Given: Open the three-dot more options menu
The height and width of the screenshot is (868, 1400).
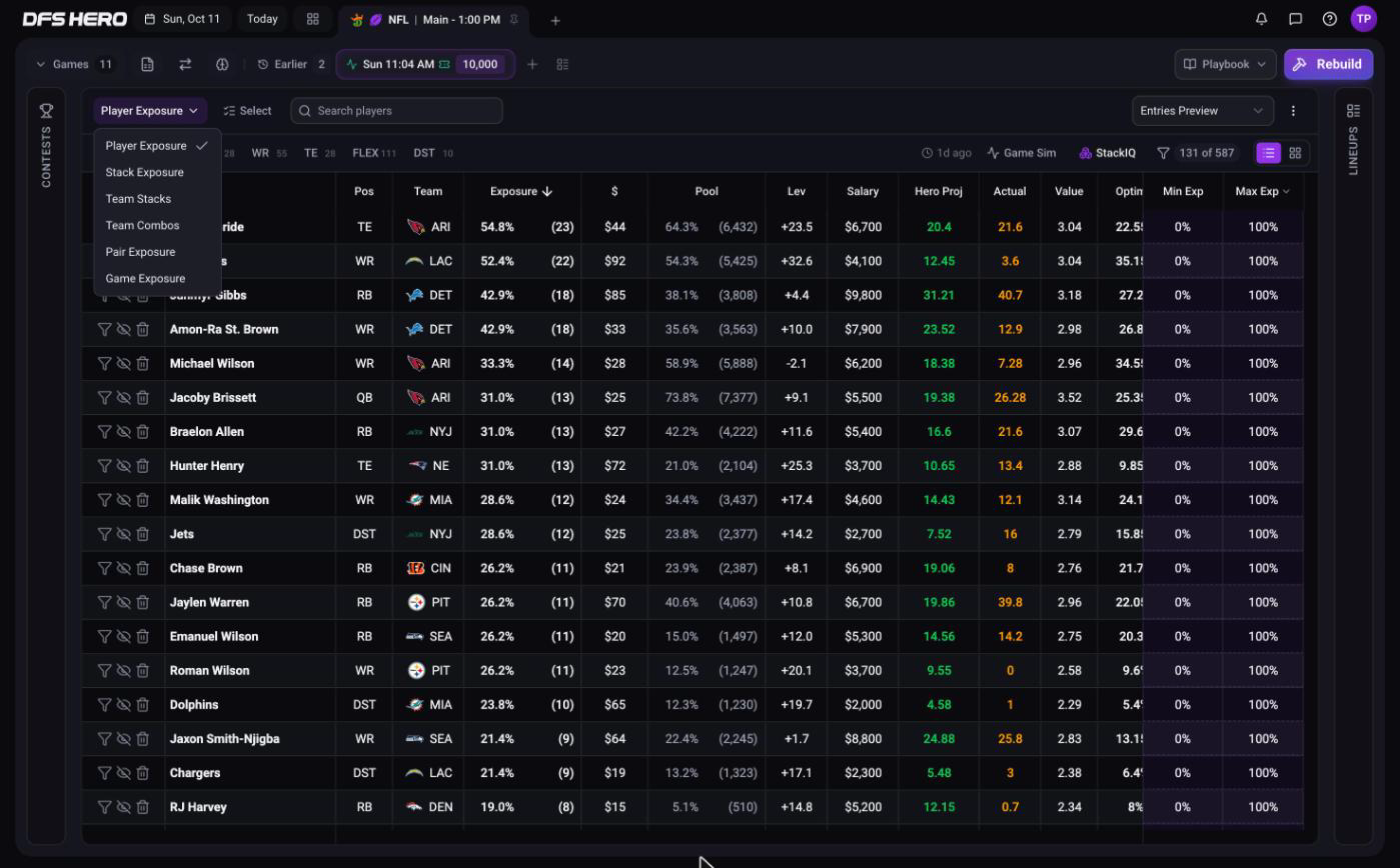Looking at the screenshot, I should tap(1293, 111).
